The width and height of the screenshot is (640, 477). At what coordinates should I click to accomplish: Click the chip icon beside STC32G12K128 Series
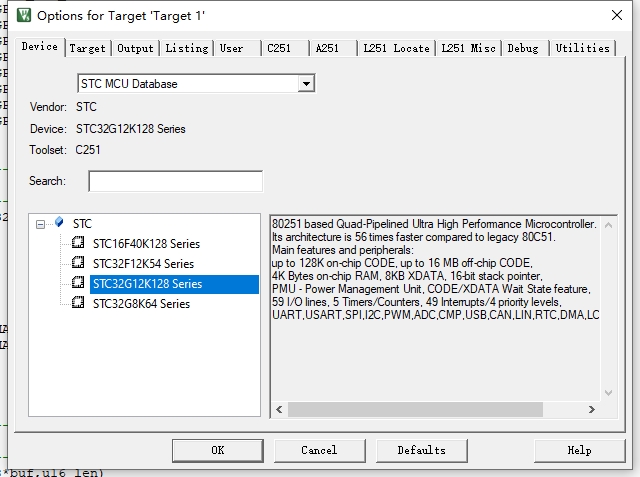(78, 282)
